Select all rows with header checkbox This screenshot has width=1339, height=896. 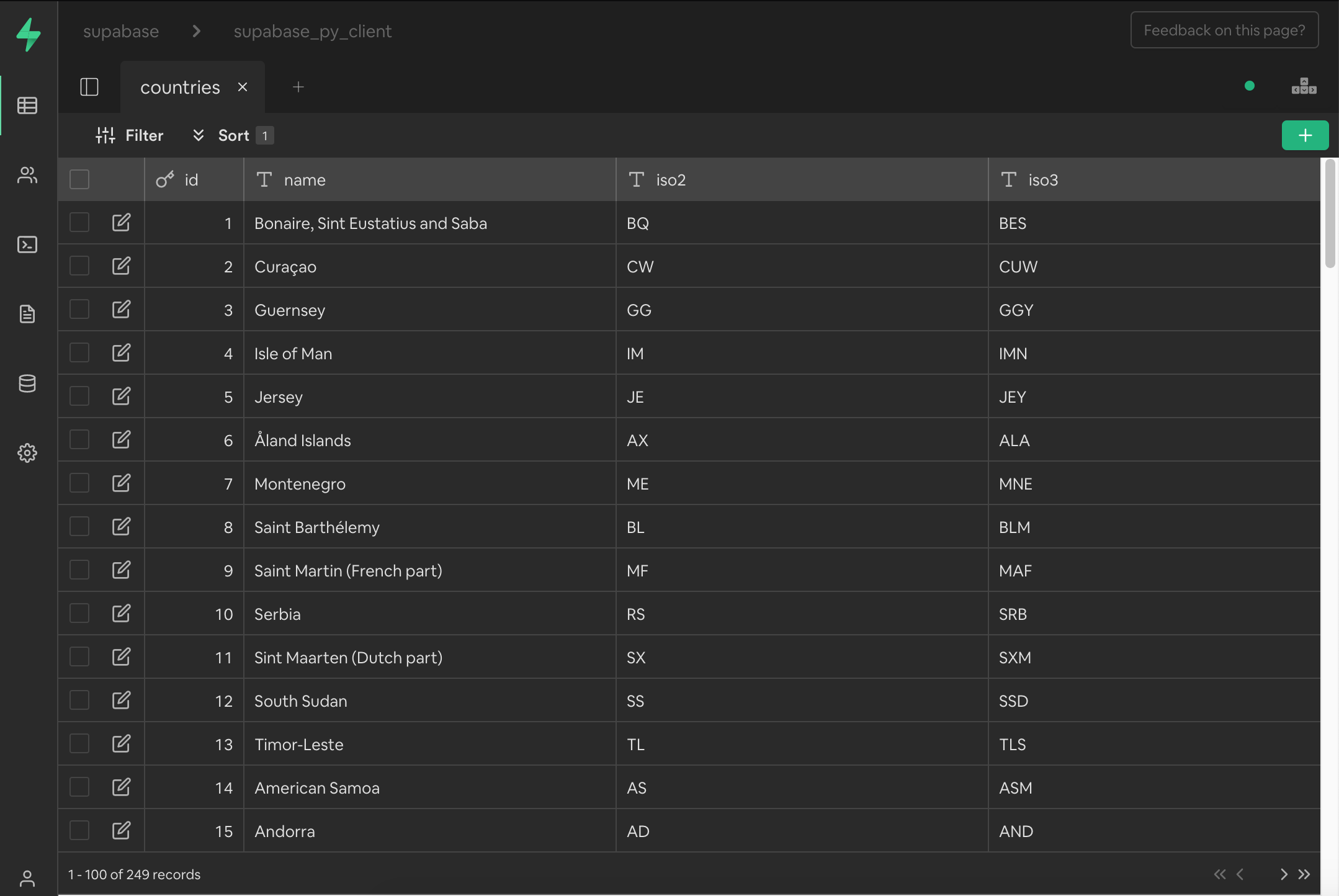tap(79, 179)
